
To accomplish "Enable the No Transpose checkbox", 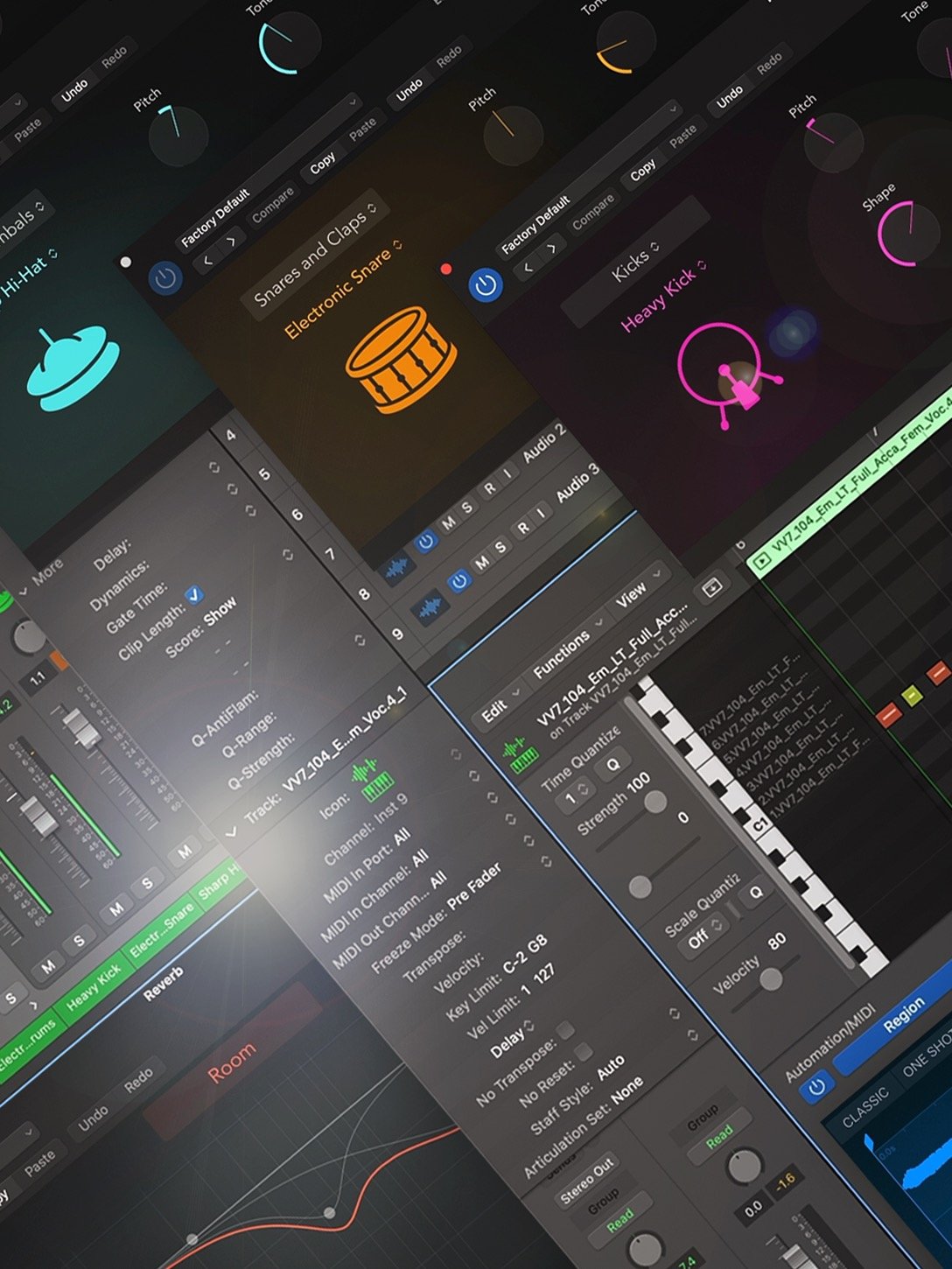I will coord(565,1032).
